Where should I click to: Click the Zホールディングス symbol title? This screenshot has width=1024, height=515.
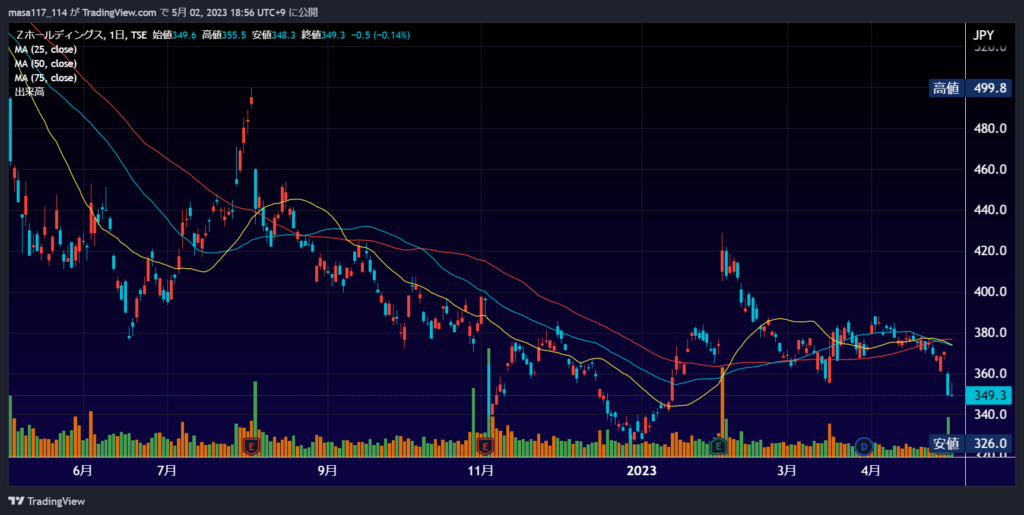click(x=59, y=35)
